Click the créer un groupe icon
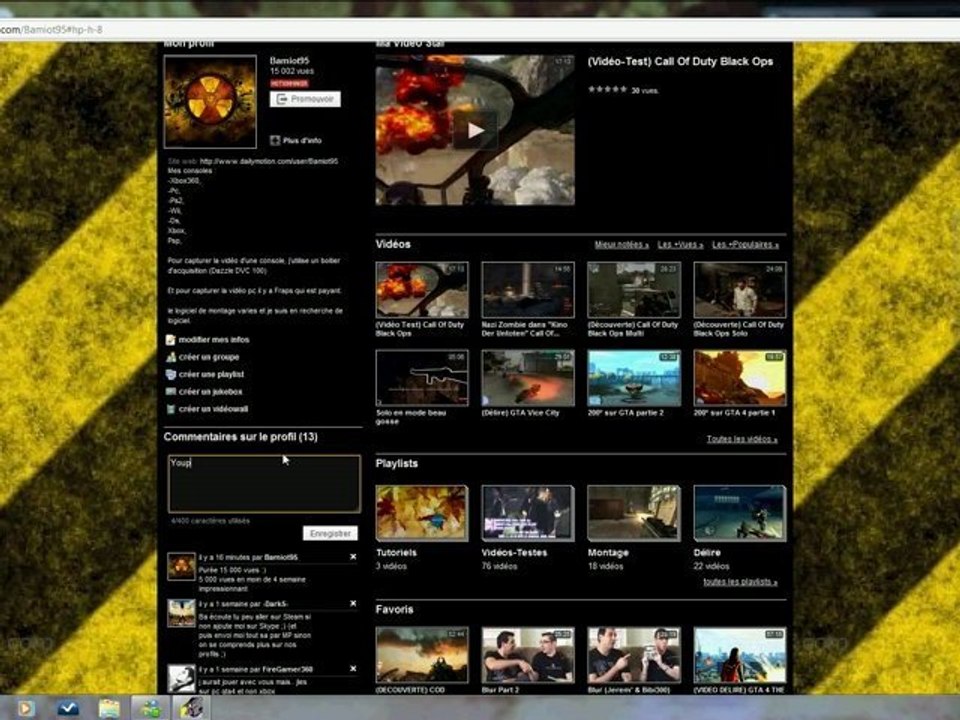Screen dimensions: 960x720 pos(171,357)
